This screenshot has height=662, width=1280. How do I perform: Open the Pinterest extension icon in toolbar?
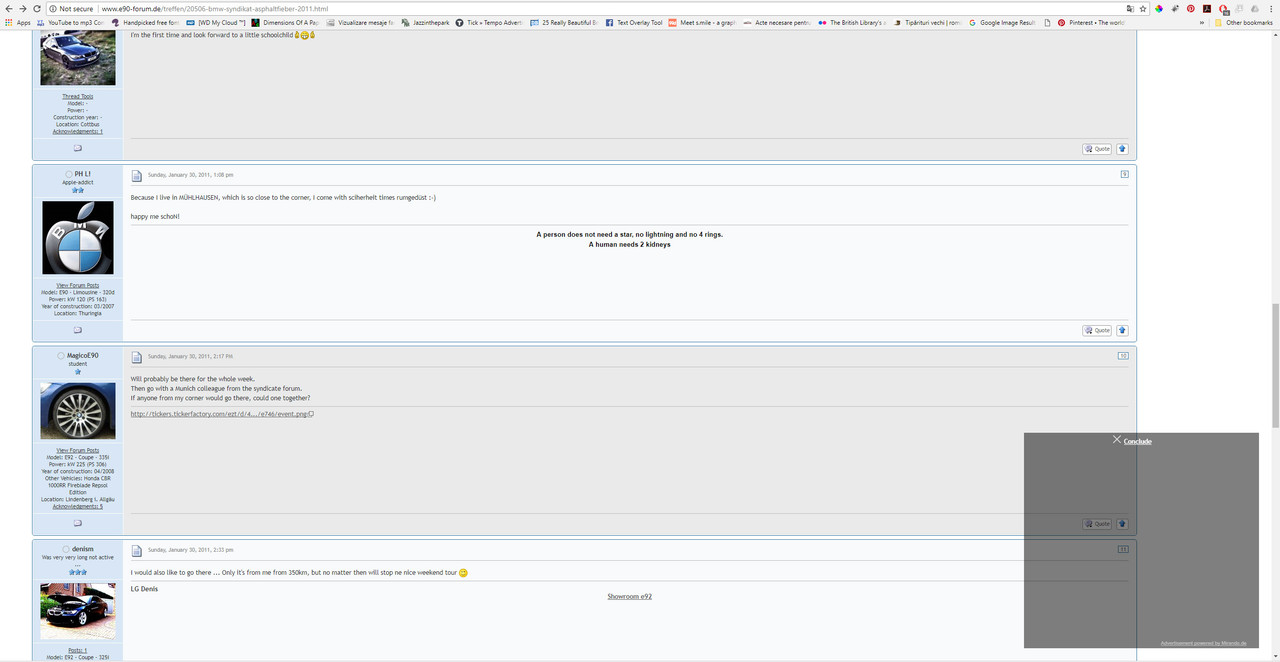1191,8
